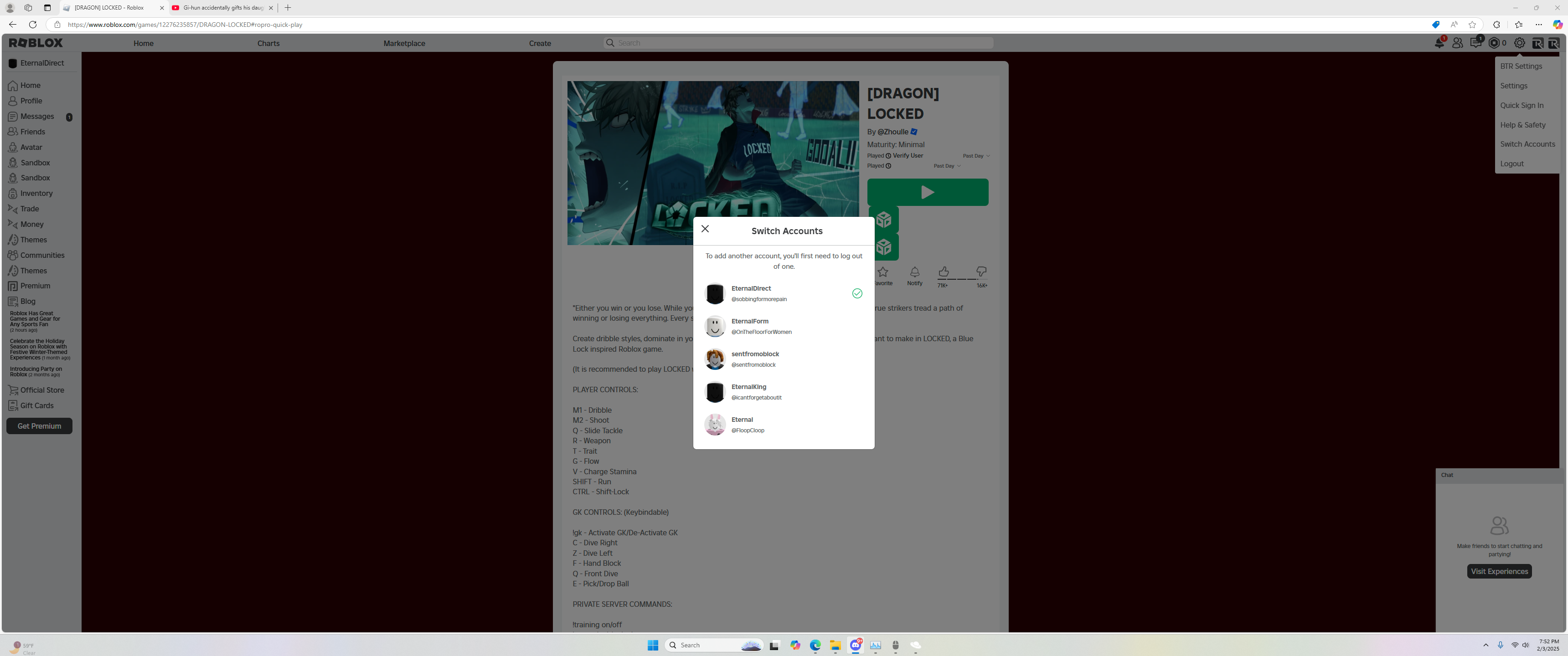The width and height of the screenshot is (1568, 656).
Task: Open the shopping tag icon in address bar
Action: (1435, 24)
